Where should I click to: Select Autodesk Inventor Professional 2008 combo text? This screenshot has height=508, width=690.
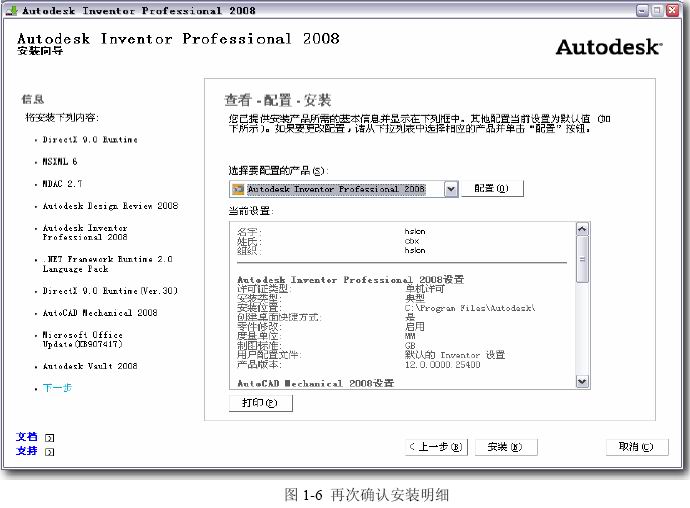(336, 189)
